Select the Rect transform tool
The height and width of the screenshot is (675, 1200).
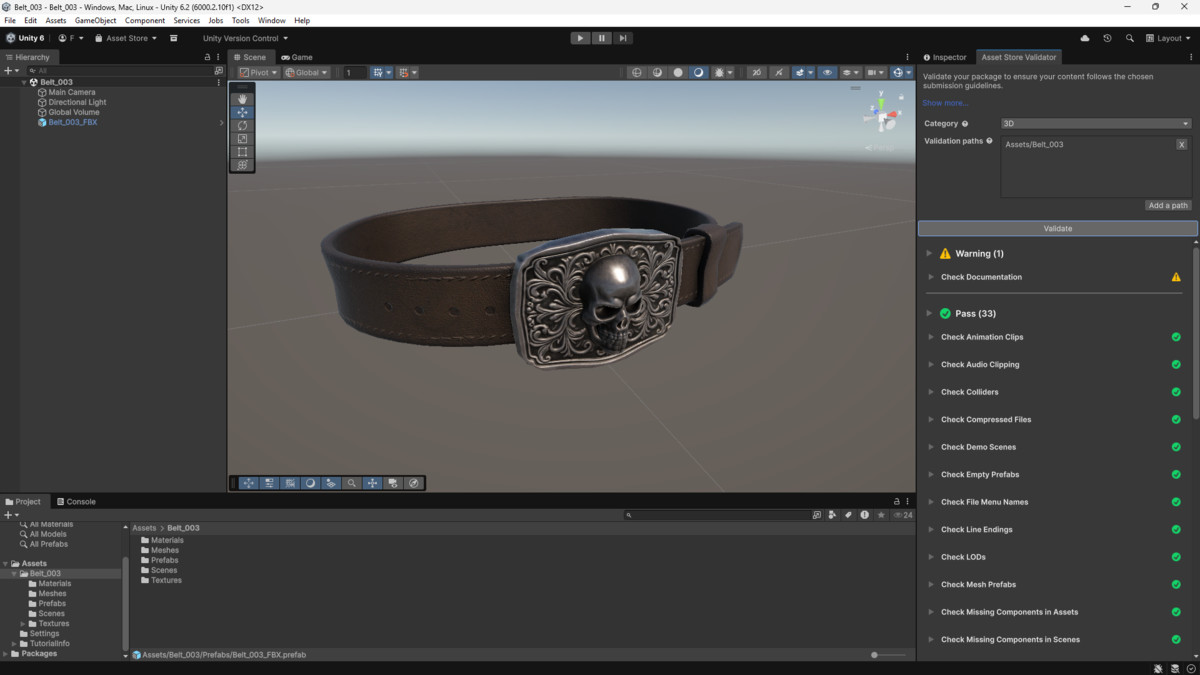click(x=242, y=151)
